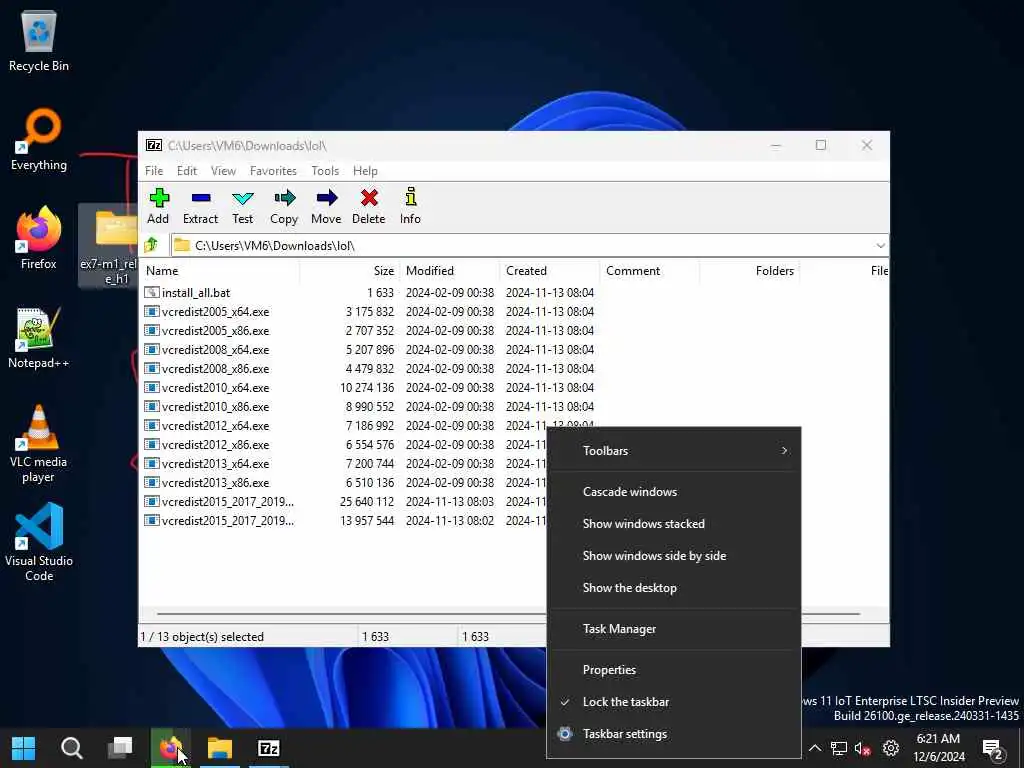Select the 13 957 544 byte vcredist2015 file
This screenshot has height=768, width=1024.
coord(344,520)
